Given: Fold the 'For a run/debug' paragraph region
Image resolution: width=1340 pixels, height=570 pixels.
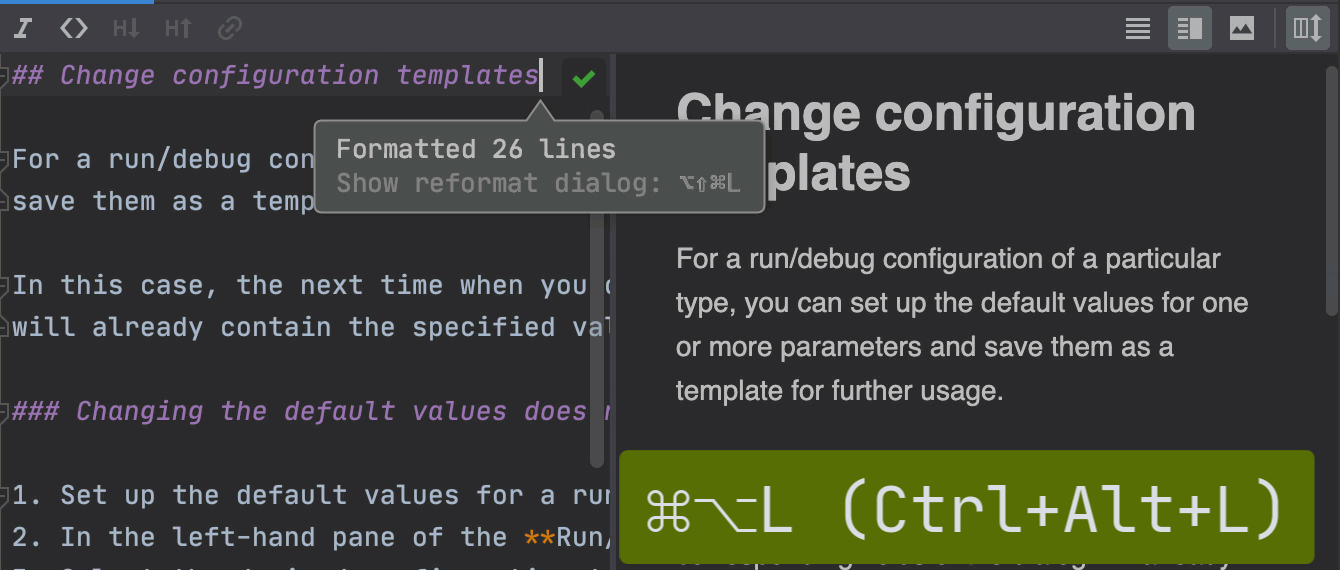Looking at the screenshot, I should tap(4, 159).
